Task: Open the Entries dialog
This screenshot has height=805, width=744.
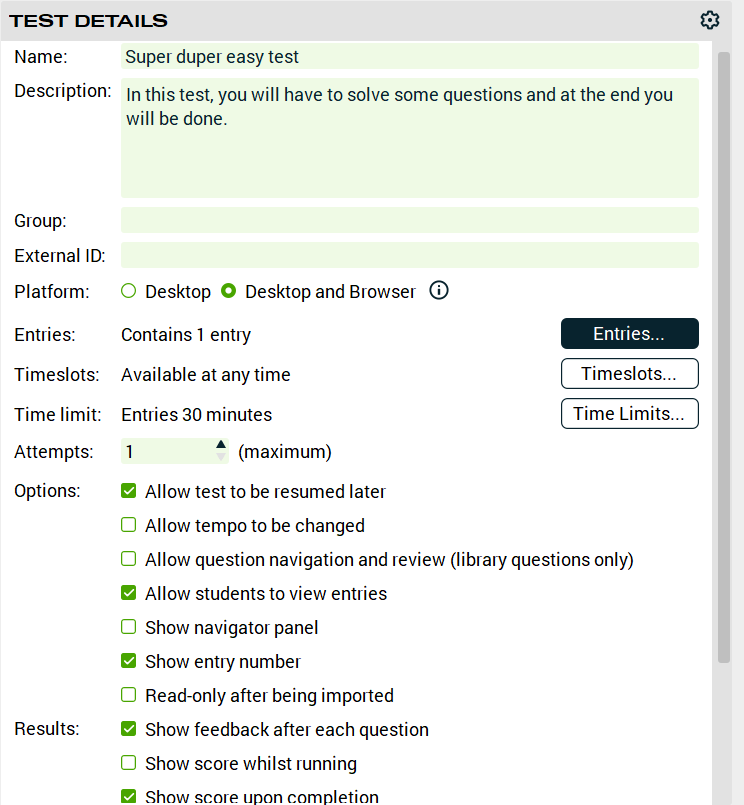Action: (629, 334)
